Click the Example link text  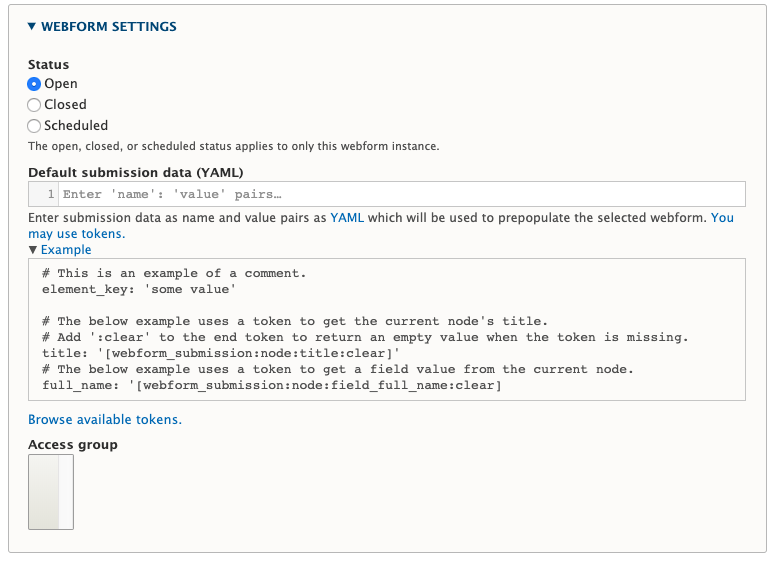(66, 250)
